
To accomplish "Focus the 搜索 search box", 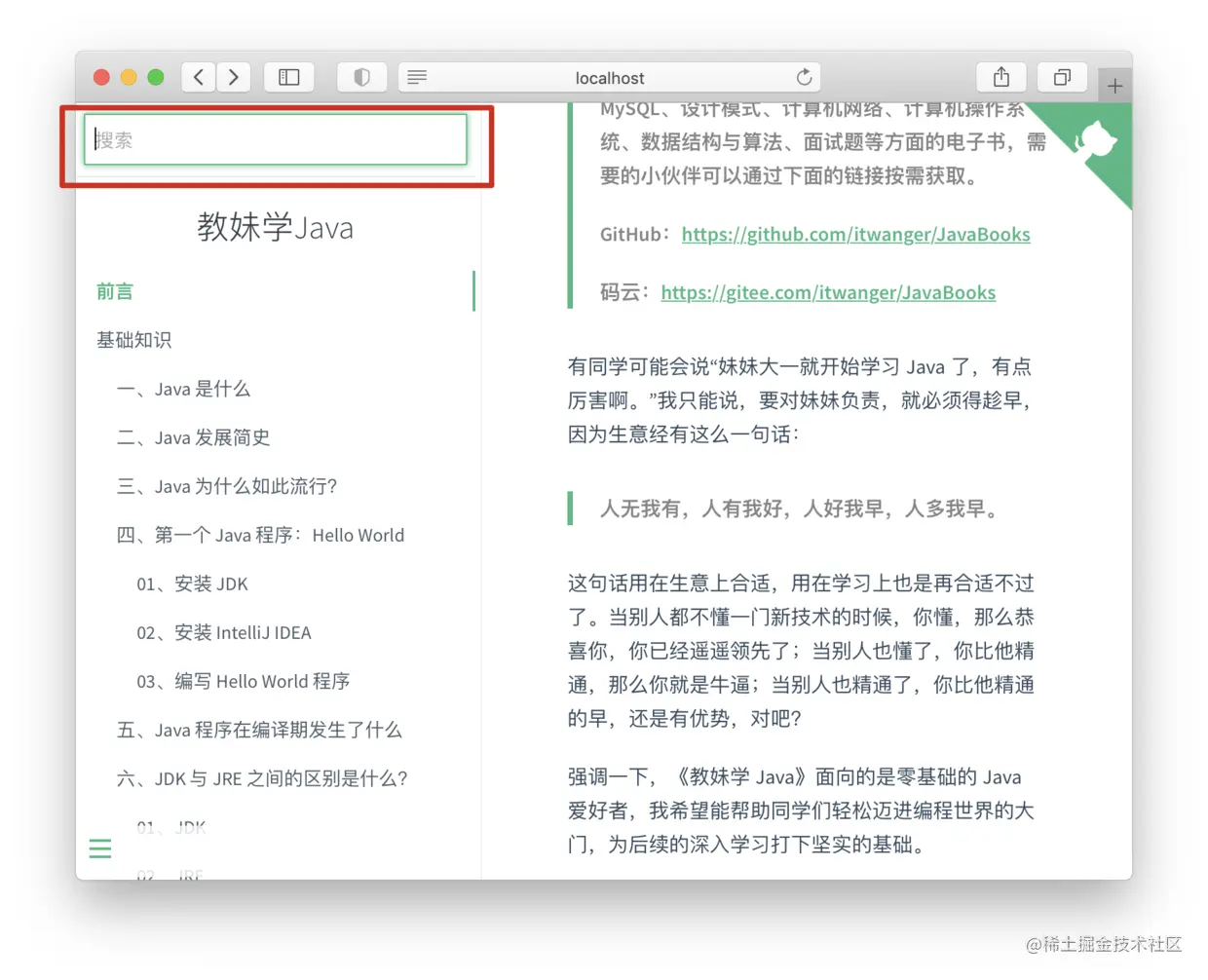I will tap(276, 139).
